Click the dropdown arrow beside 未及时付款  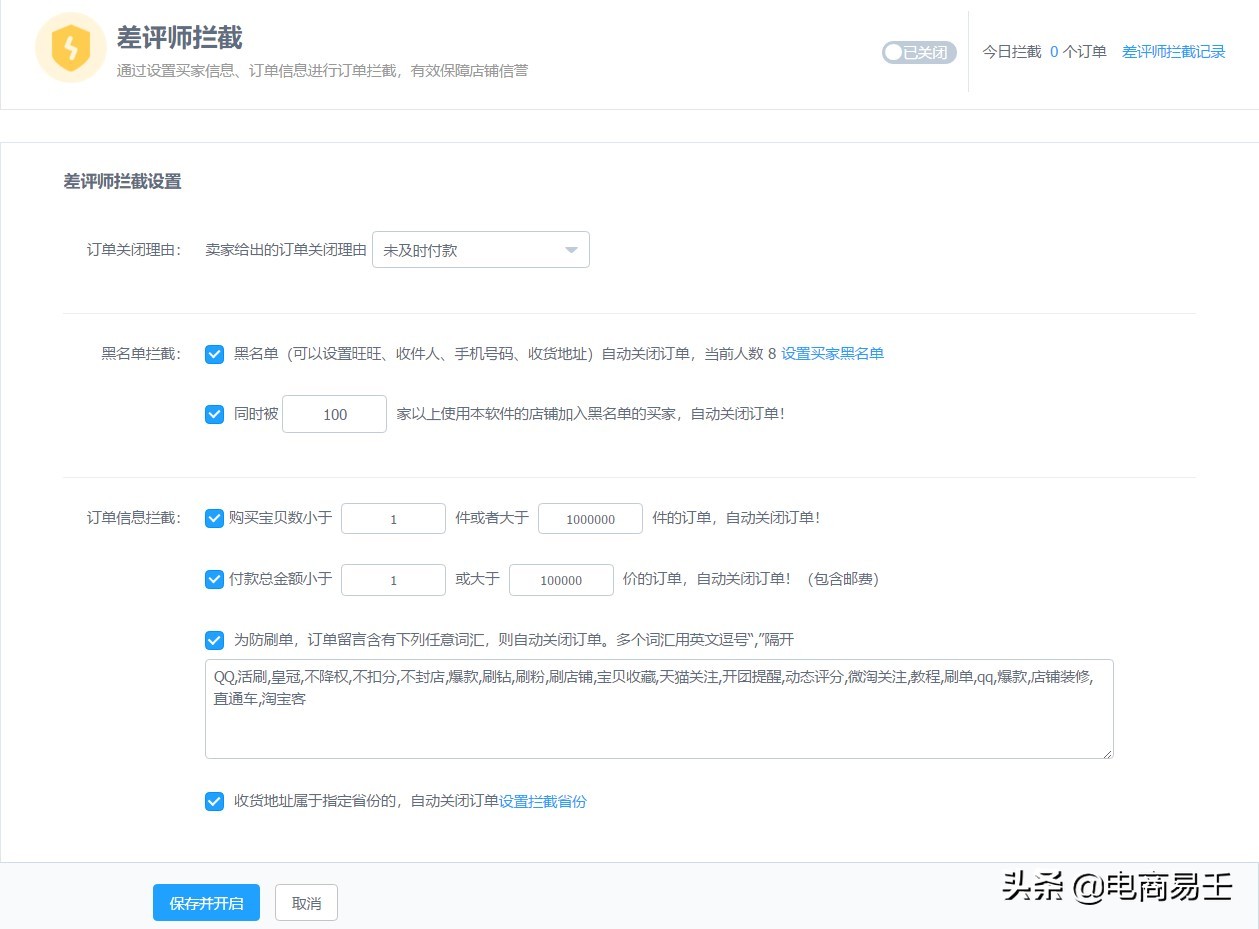pyautogui.click(x=571, y=249)
